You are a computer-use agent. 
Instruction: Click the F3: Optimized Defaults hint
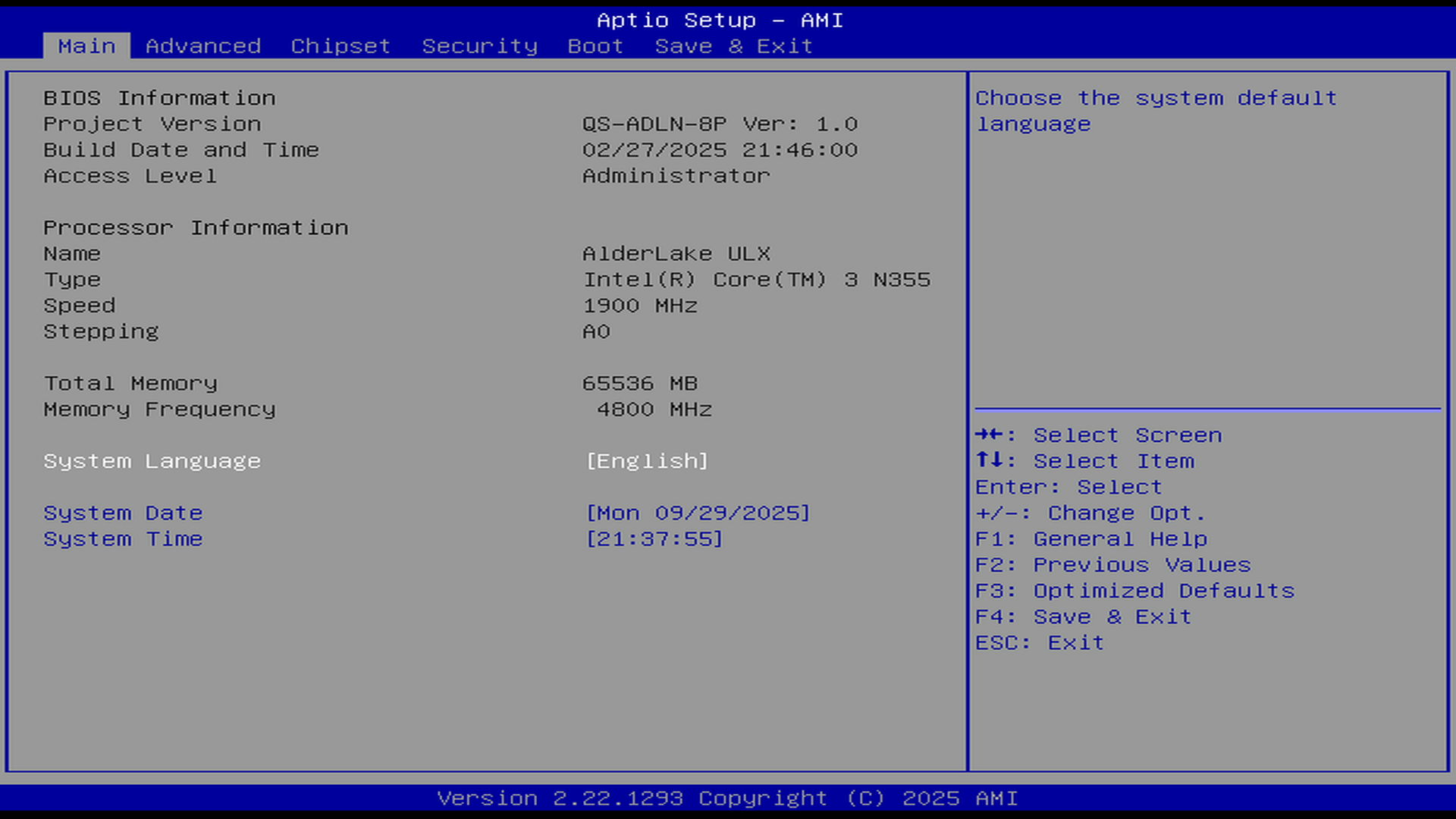(x=1134, y=591)
